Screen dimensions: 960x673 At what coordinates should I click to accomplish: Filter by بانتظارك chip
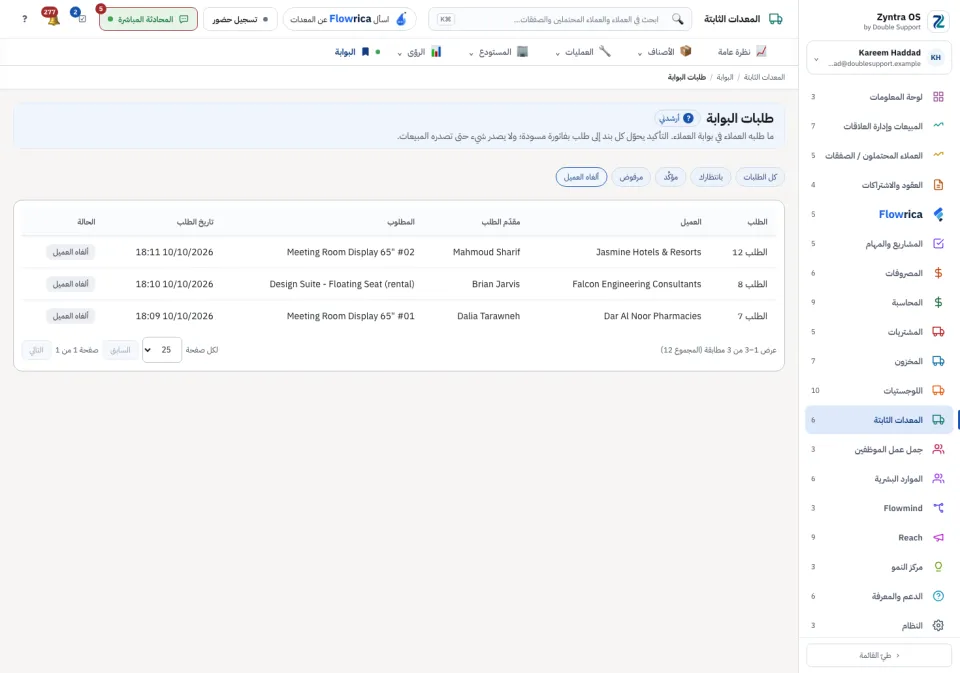coord(711,177)
